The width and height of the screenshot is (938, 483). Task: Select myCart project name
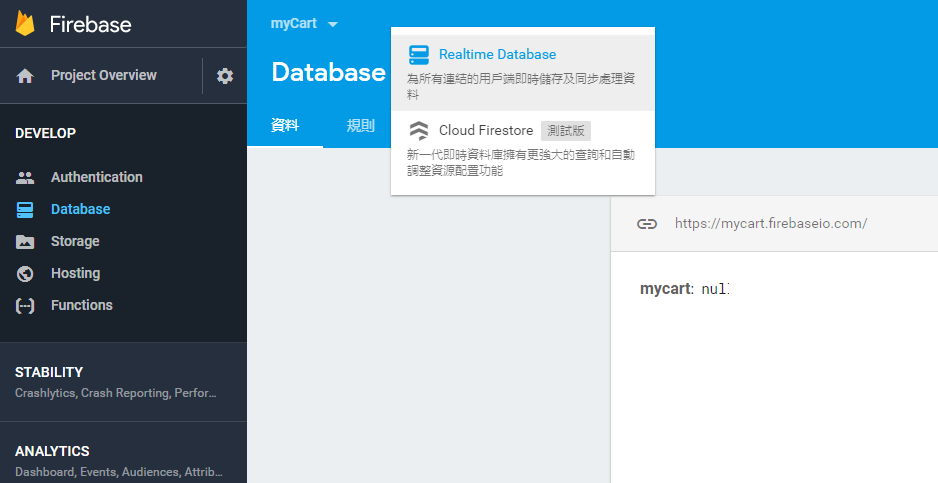[x=294, y=23]
